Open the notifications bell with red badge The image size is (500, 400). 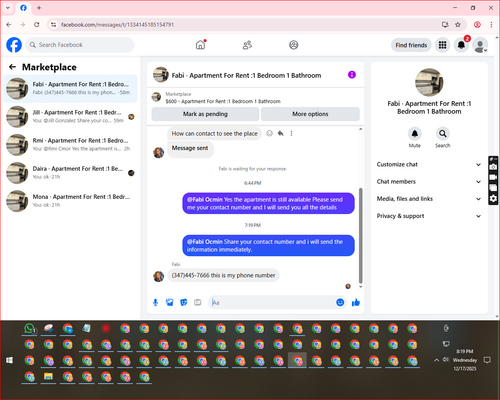tap(461, 45)
